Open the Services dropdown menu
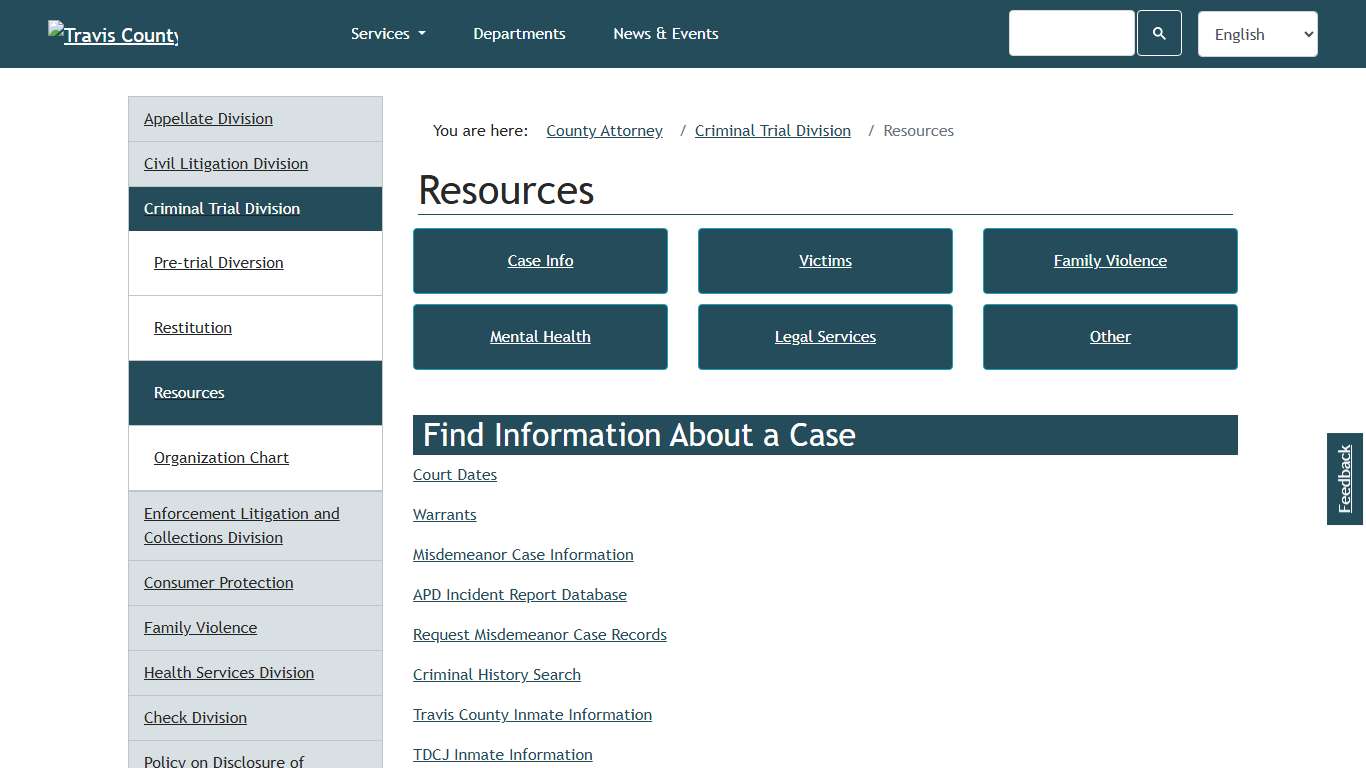This screenshot has width=1366, height=768. click(x=388, y=33)
